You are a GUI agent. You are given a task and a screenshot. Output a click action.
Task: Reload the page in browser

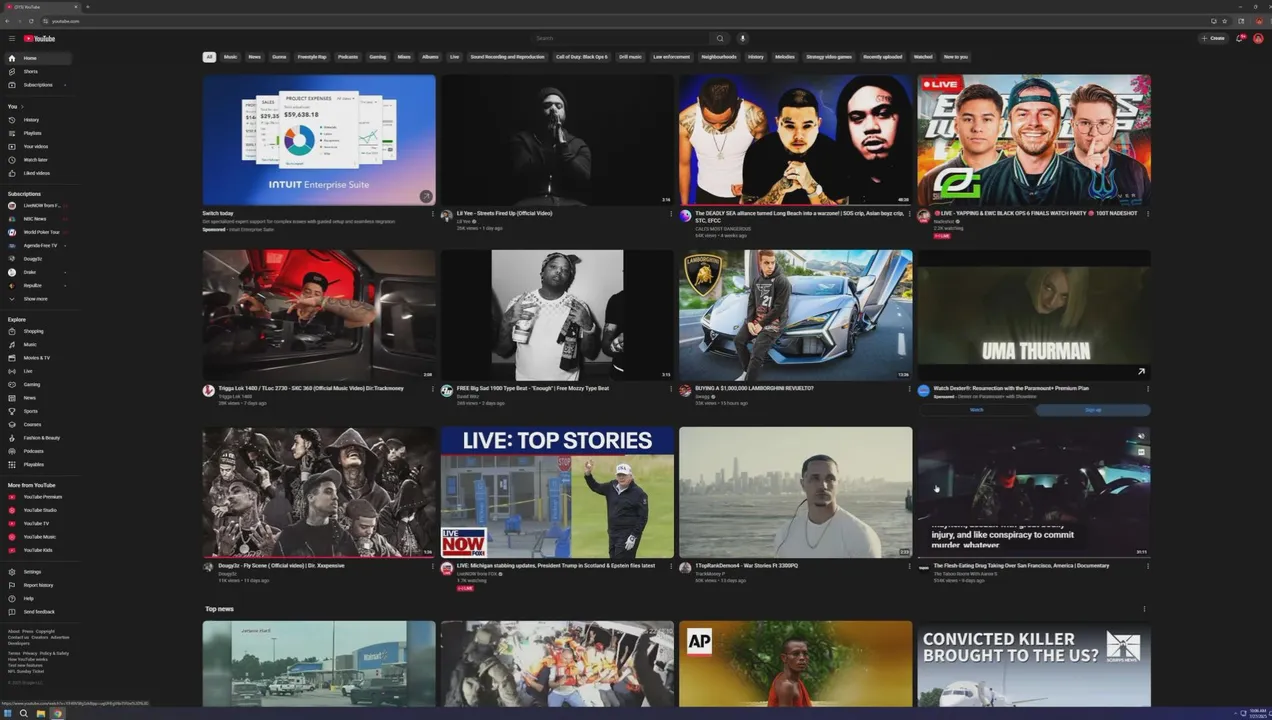[x=31, y=21]
